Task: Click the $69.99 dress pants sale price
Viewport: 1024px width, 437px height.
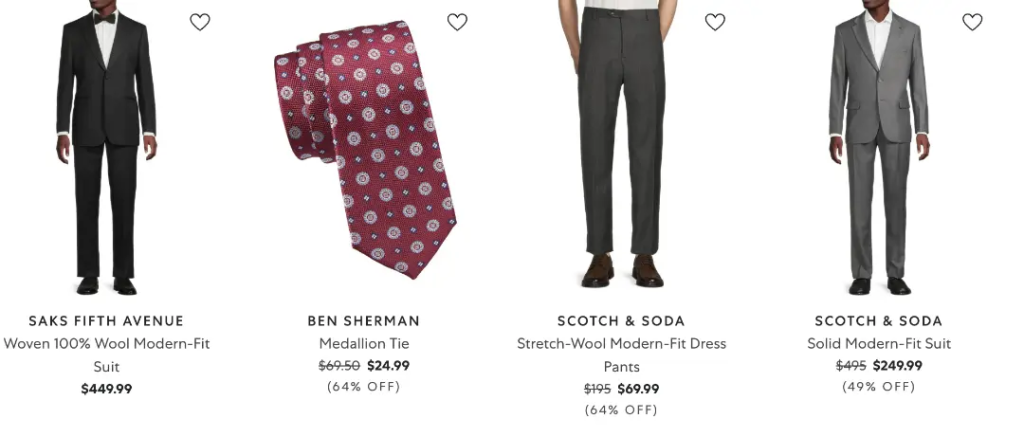Action: (x=638, y=389)
